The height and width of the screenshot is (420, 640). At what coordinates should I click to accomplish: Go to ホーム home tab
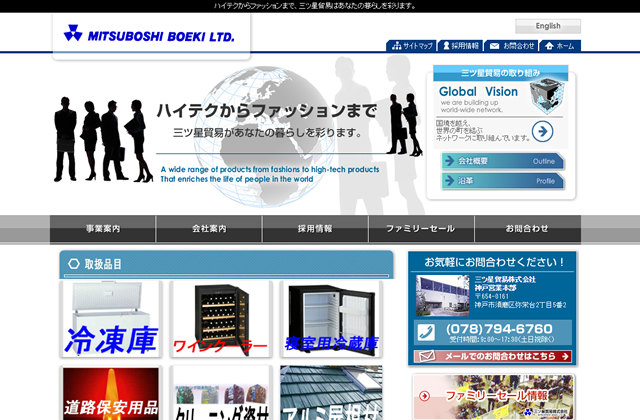(x=560, y=46)
